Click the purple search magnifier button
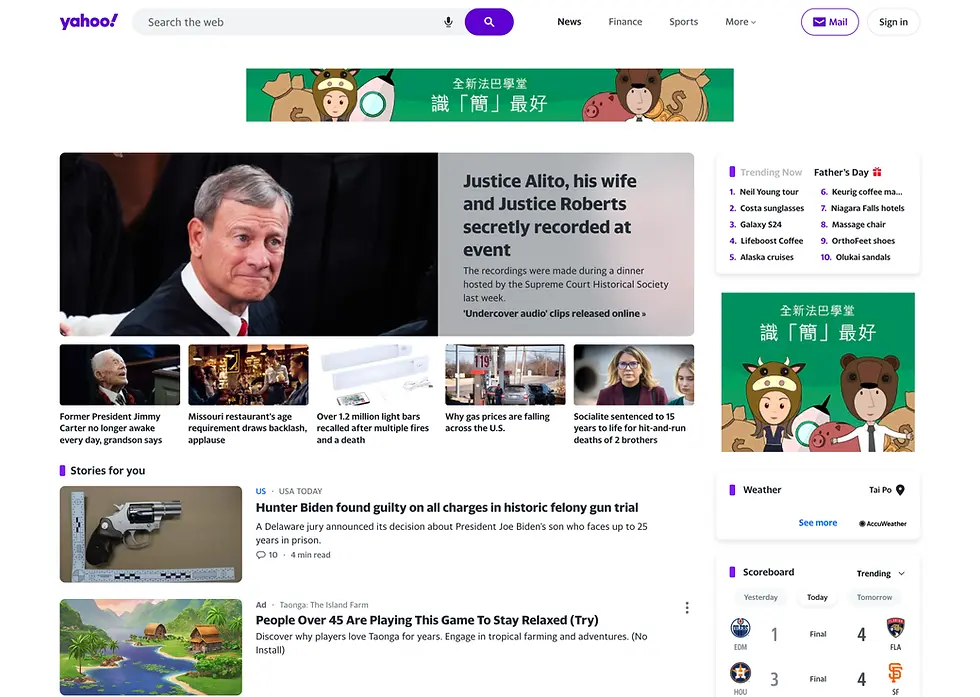This screenshot has height=697, width=980. 489,22
